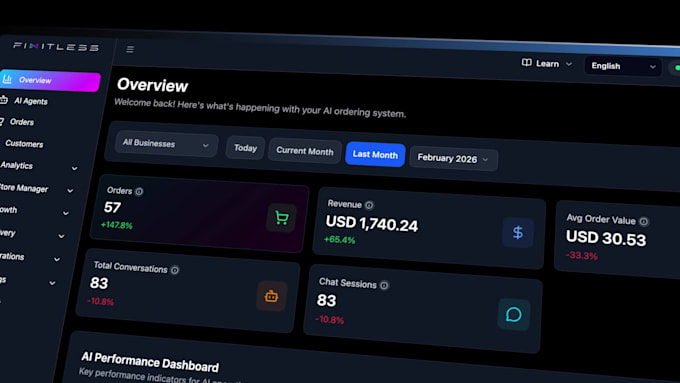Click the Chat Sessions info icon

pyautogui.click(x=384, y=285)
